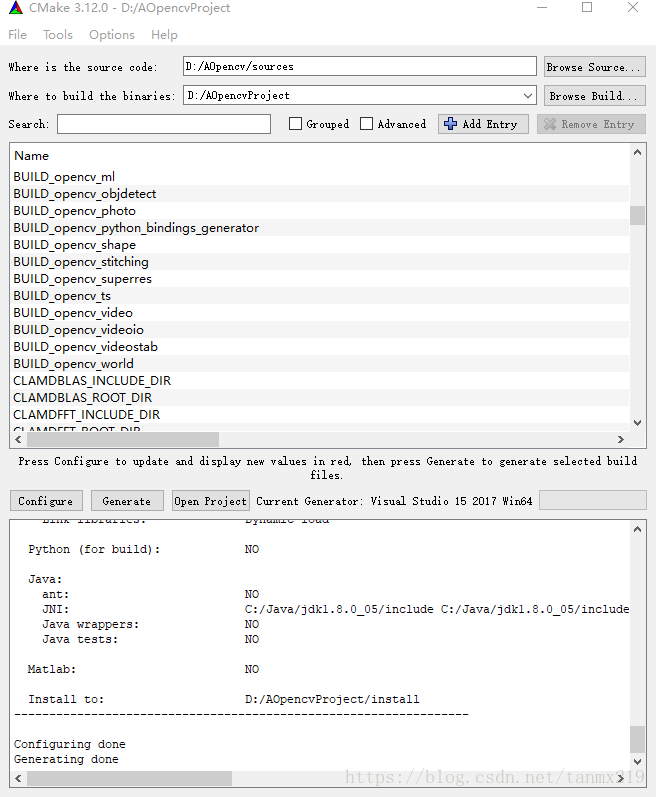
Task: Click the 'Matlab:' log line
Action: pos(52,669)
